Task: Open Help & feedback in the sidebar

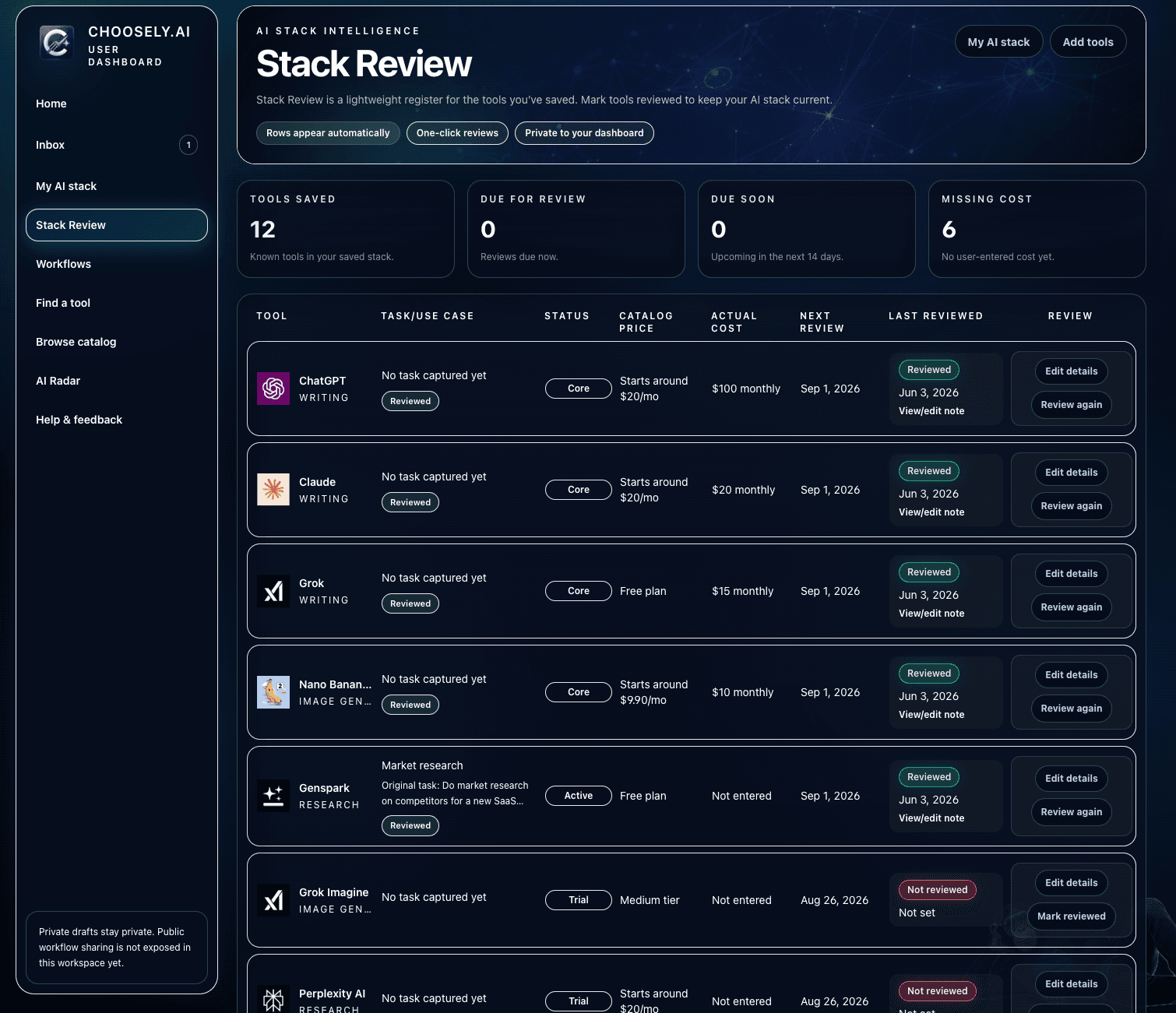Action: pyautogui.click(x=79, y=420)
